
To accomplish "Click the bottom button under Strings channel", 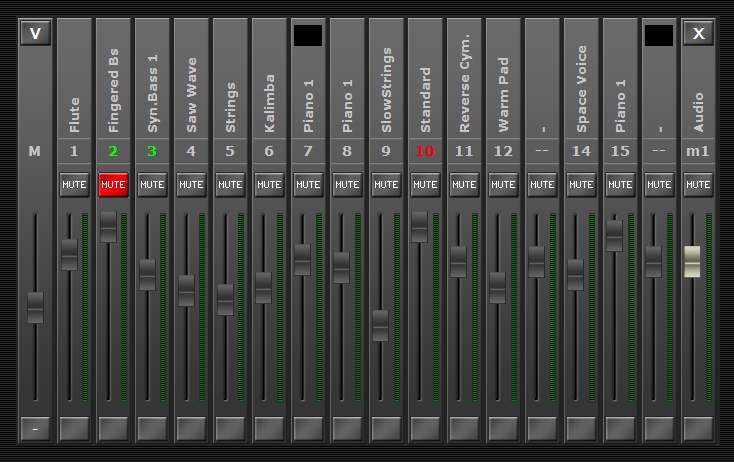I will pos(230,429).
